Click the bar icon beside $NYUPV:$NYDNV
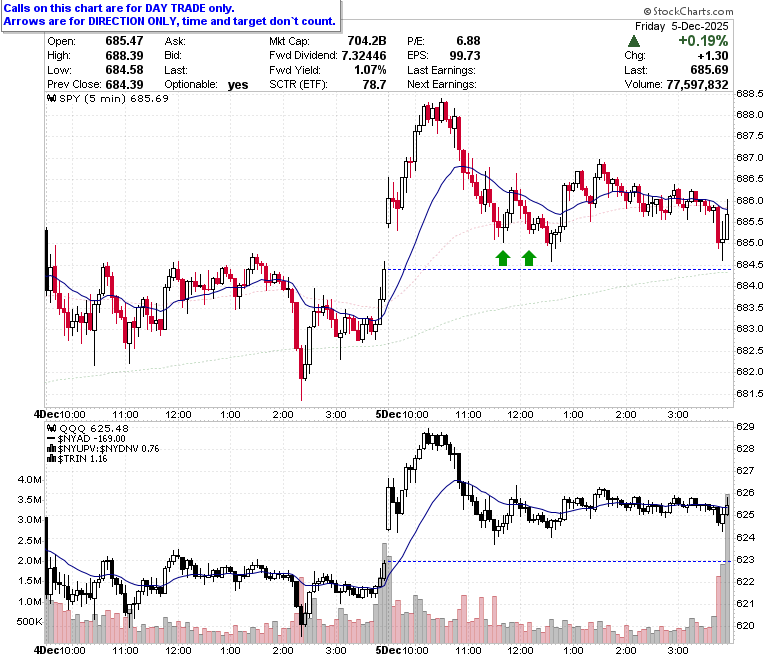 point(52,449)
